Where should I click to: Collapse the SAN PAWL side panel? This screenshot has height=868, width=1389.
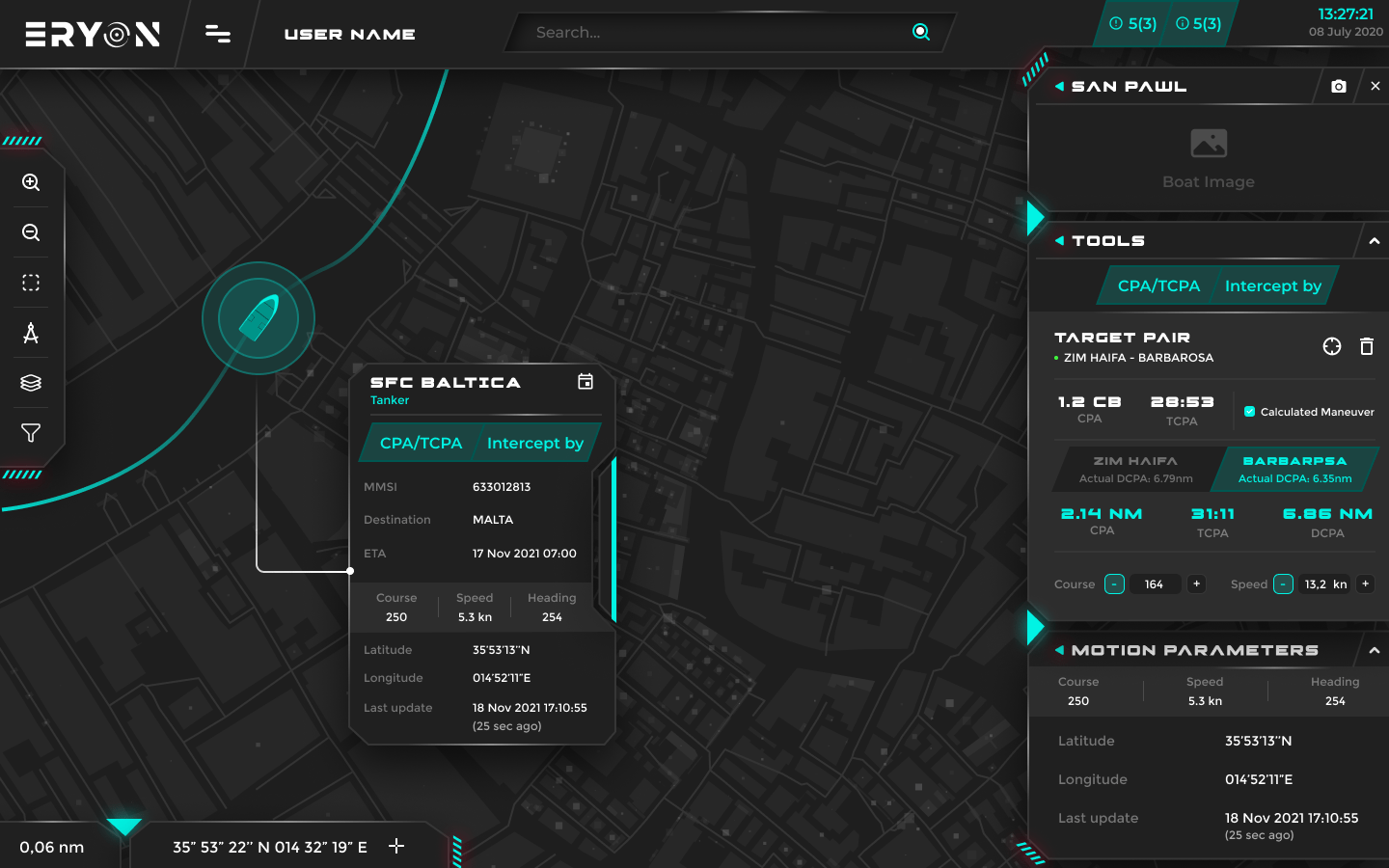coord(1060,86)
